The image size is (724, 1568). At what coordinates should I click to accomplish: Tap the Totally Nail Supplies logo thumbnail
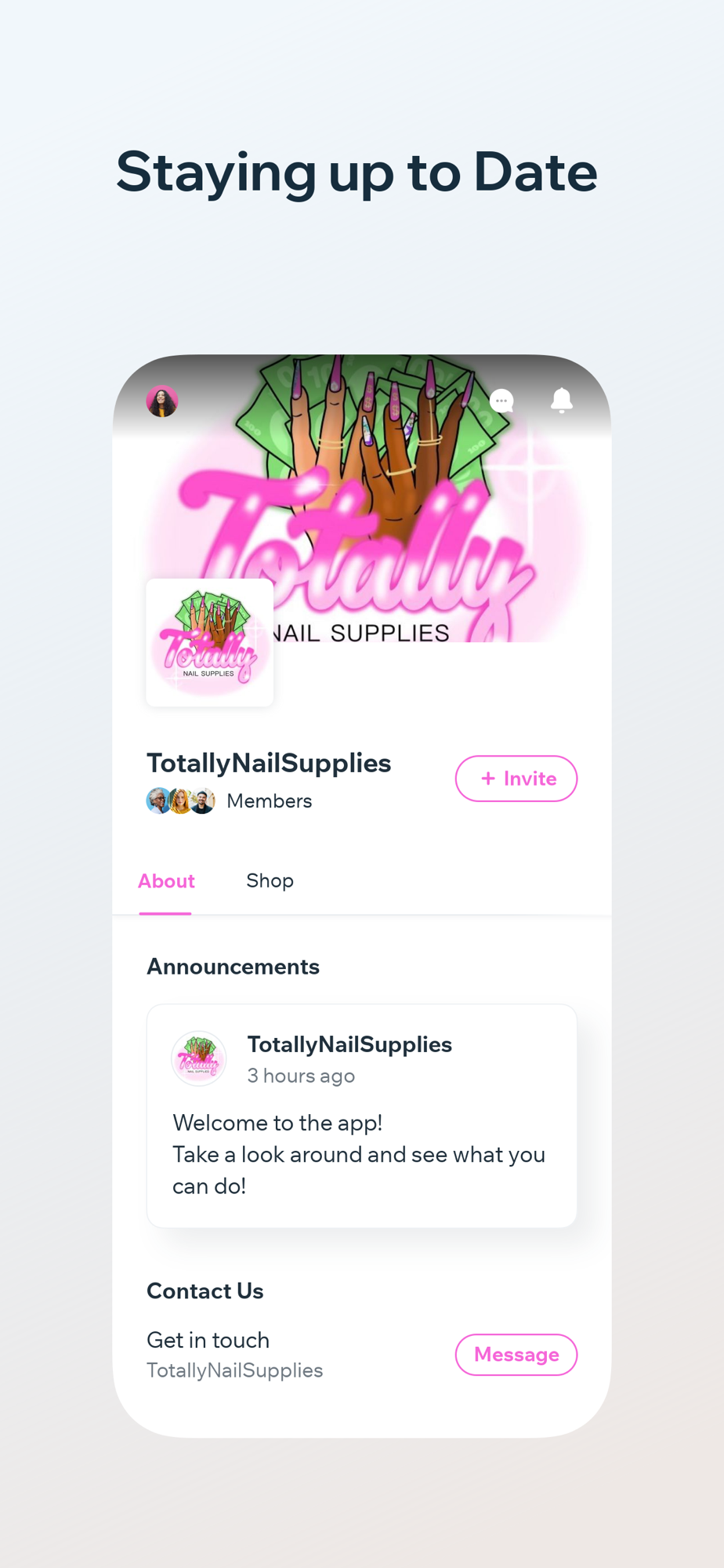(210, 643)
